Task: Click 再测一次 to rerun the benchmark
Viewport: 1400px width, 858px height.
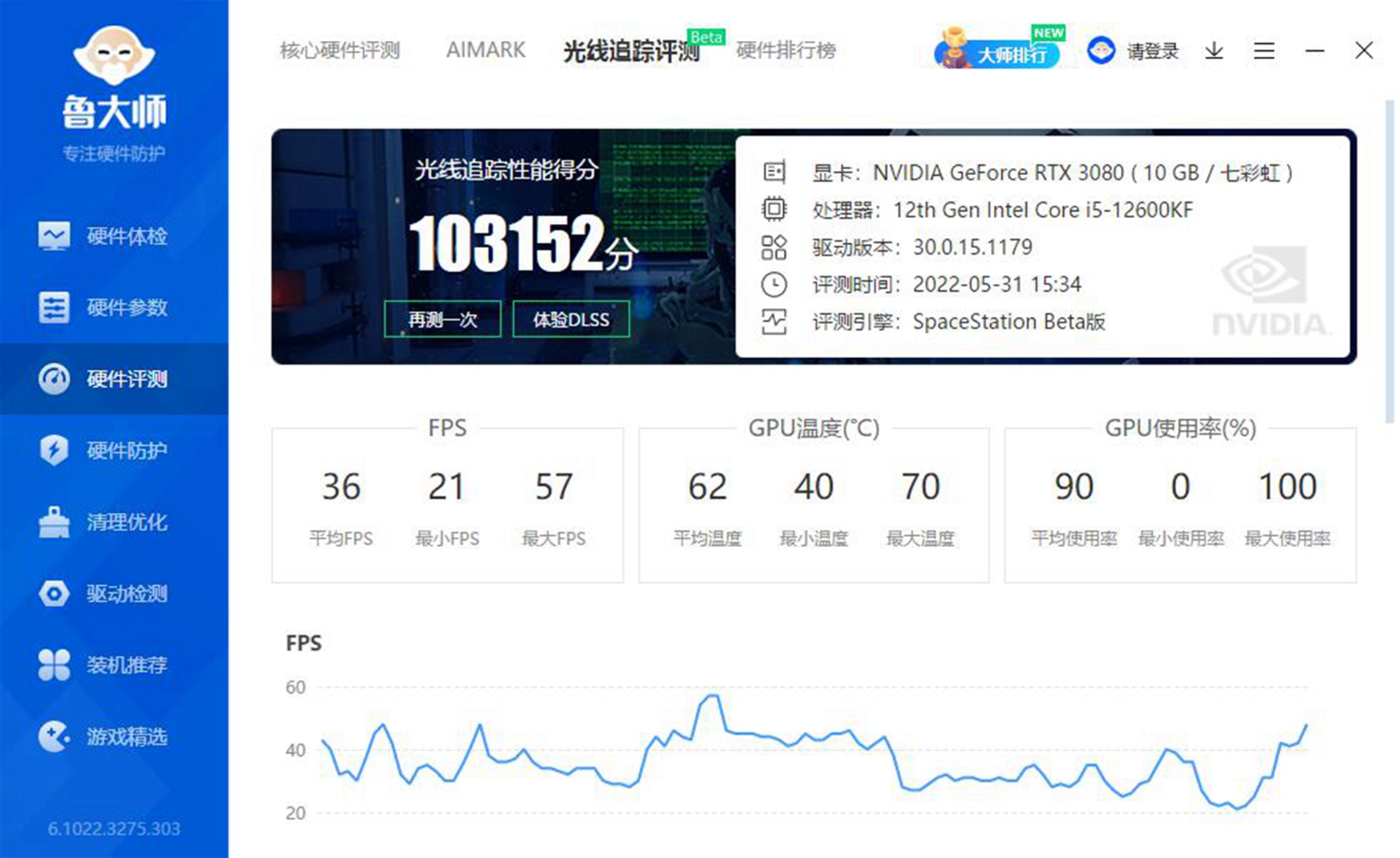Action: [x=443, y=319]
